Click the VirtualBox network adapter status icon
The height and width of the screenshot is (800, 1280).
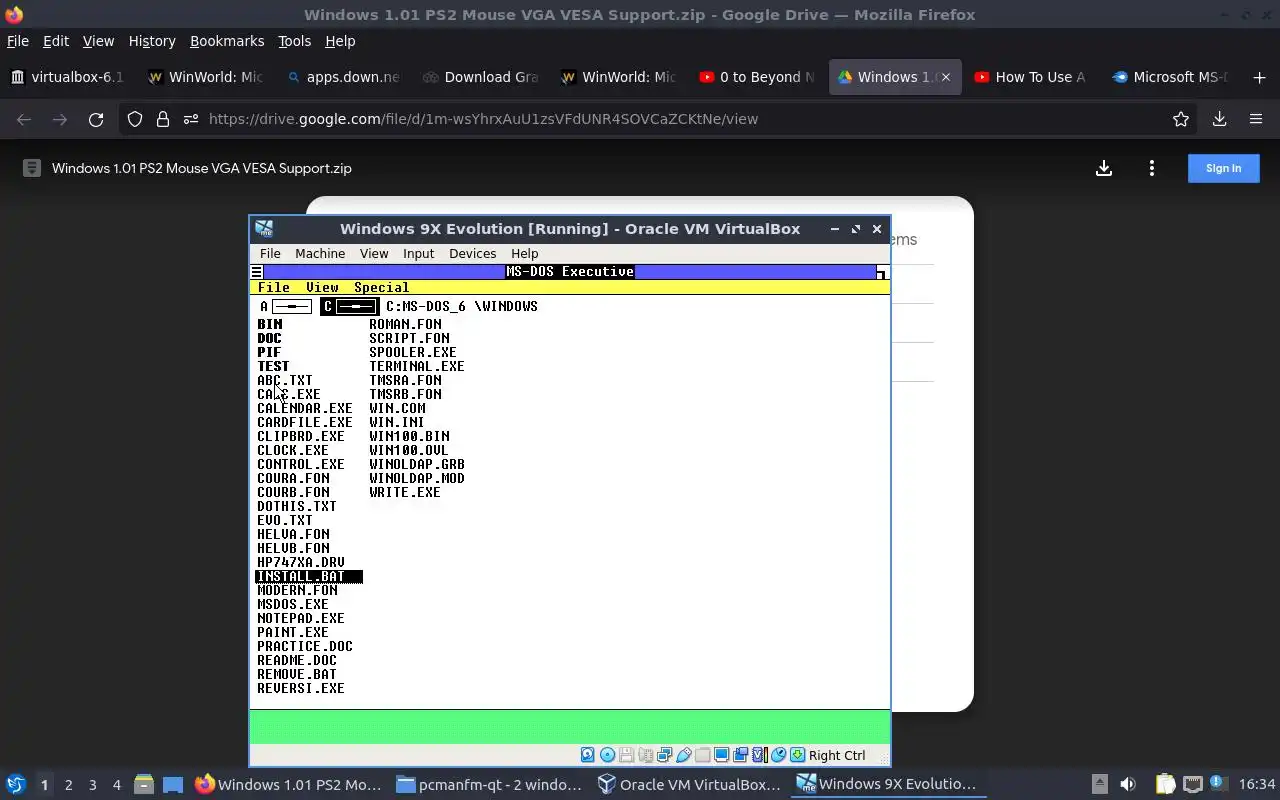coord(664,755)
